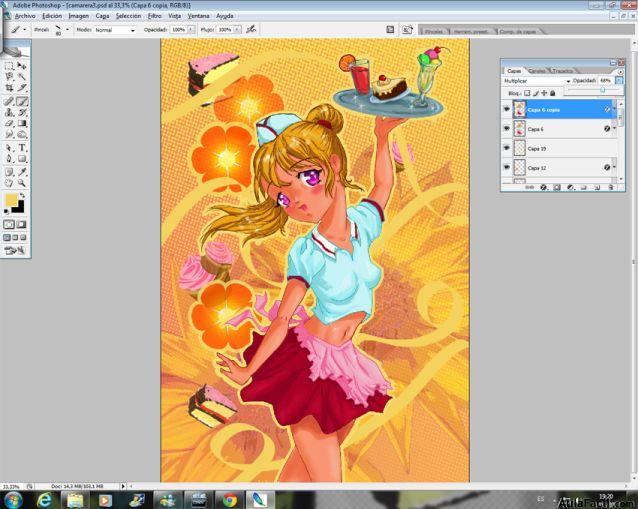Select the Rectangular Marquee tool

pyautogui.click(x=9, y=66)
